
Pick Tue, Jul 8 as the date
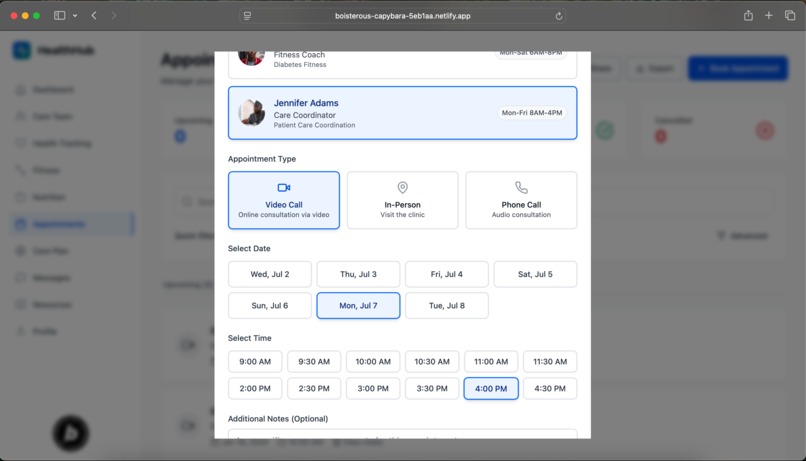tap(447, 305)
